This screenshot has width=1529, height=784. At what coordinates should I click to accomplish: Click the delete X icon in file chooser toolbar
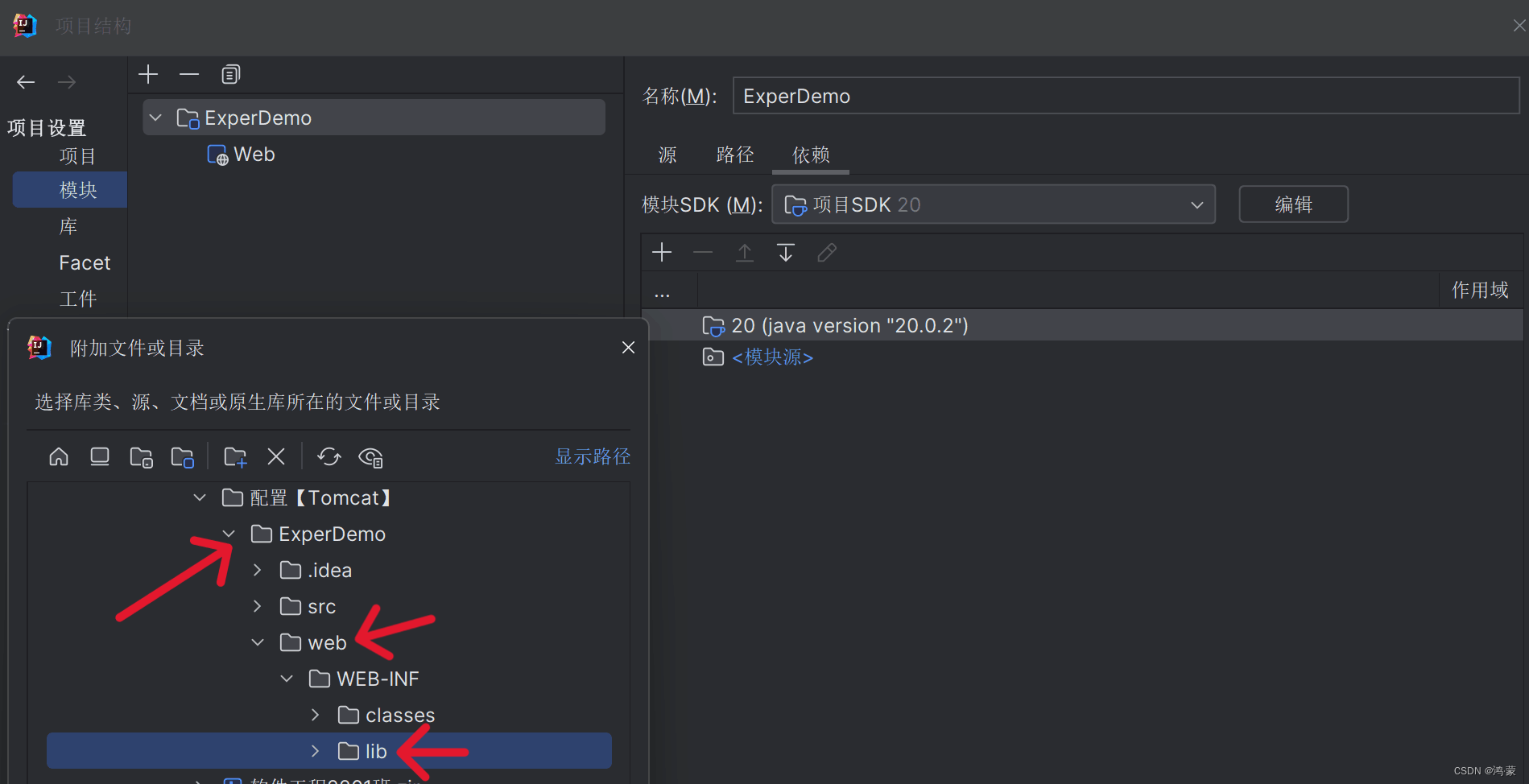(276, 457)
